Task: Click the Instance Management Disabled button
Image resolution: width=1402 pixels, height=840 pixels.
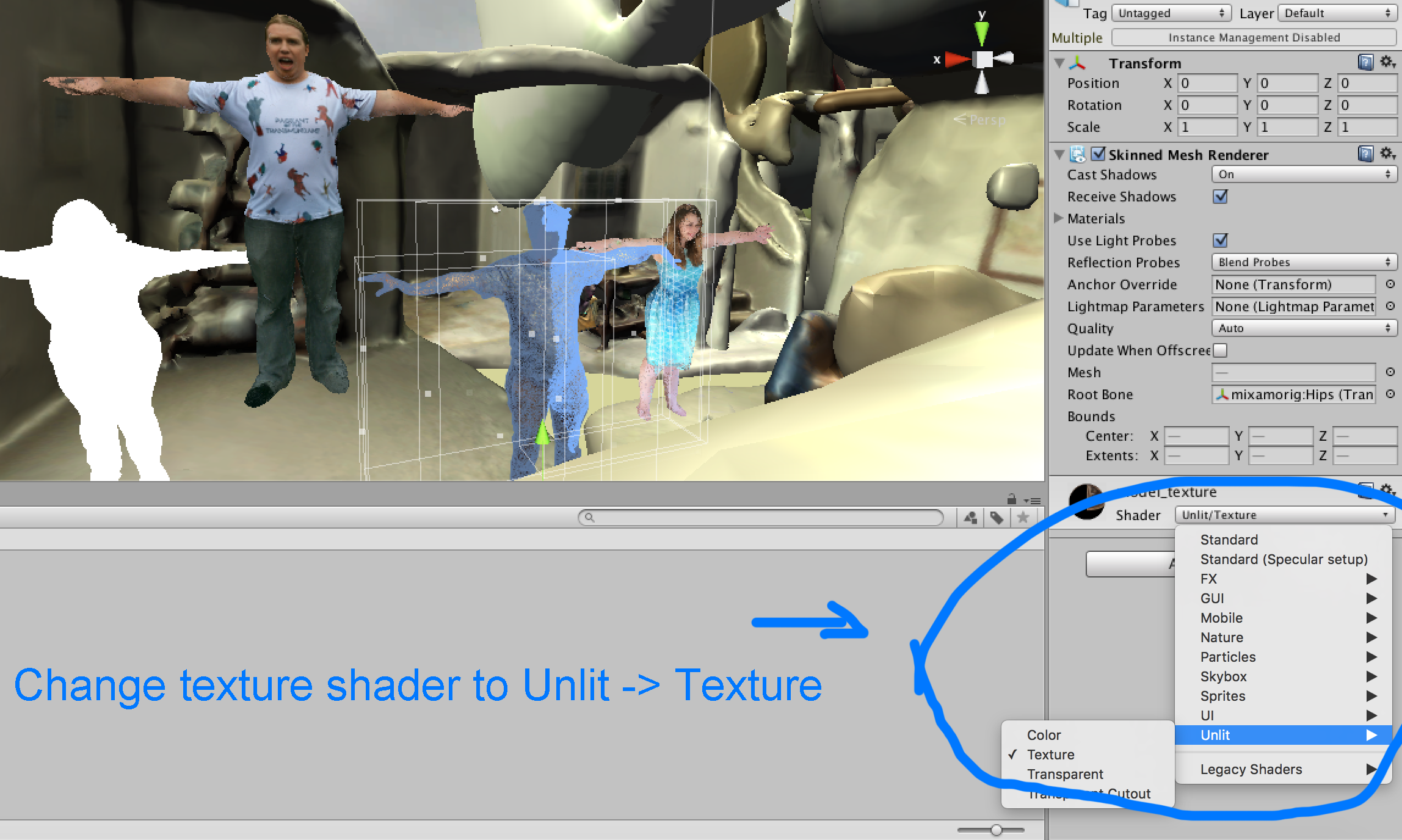Action: (x=1254, y=37)
